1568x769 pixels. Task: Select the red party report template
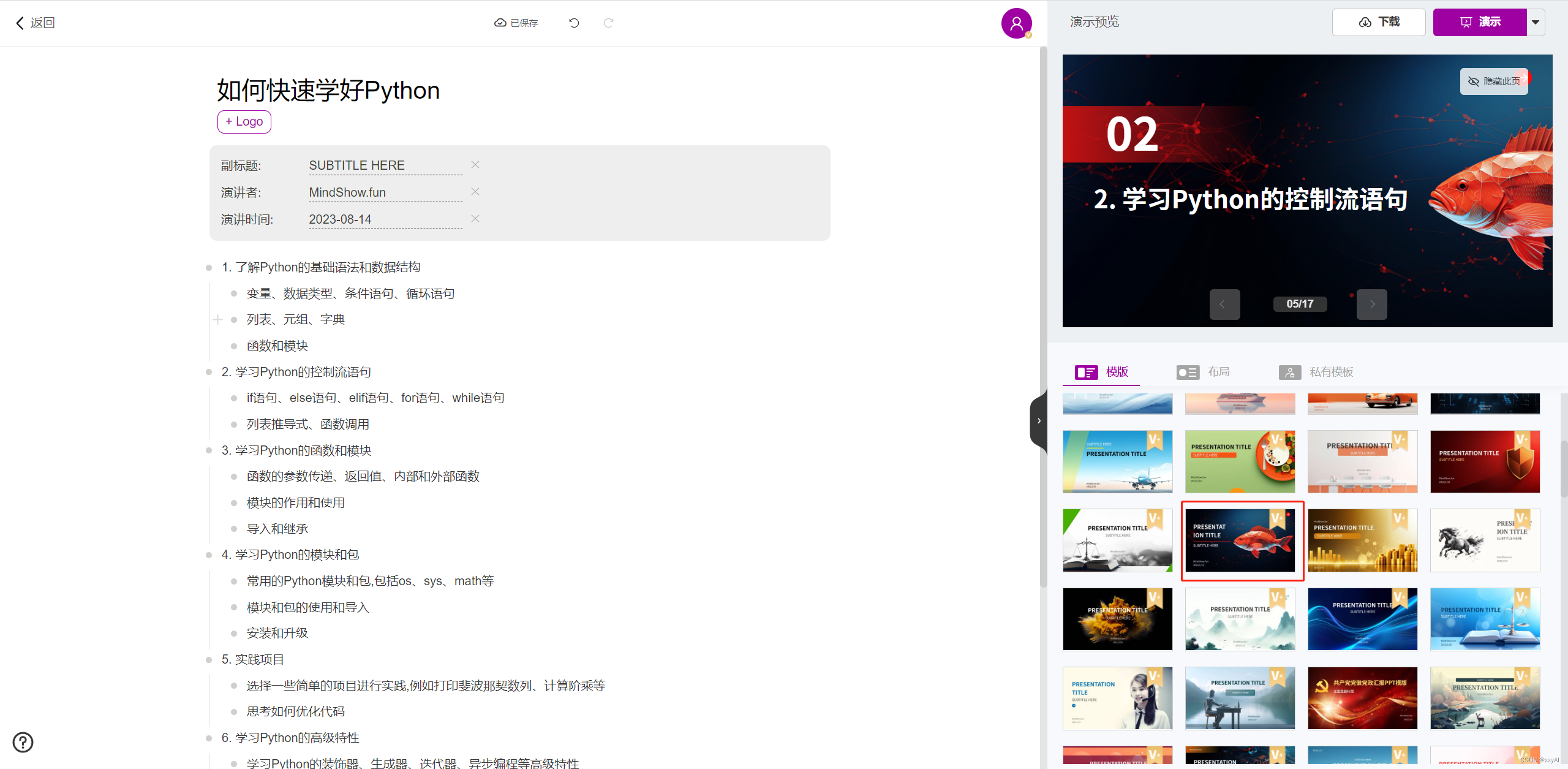pos(1363,698)
